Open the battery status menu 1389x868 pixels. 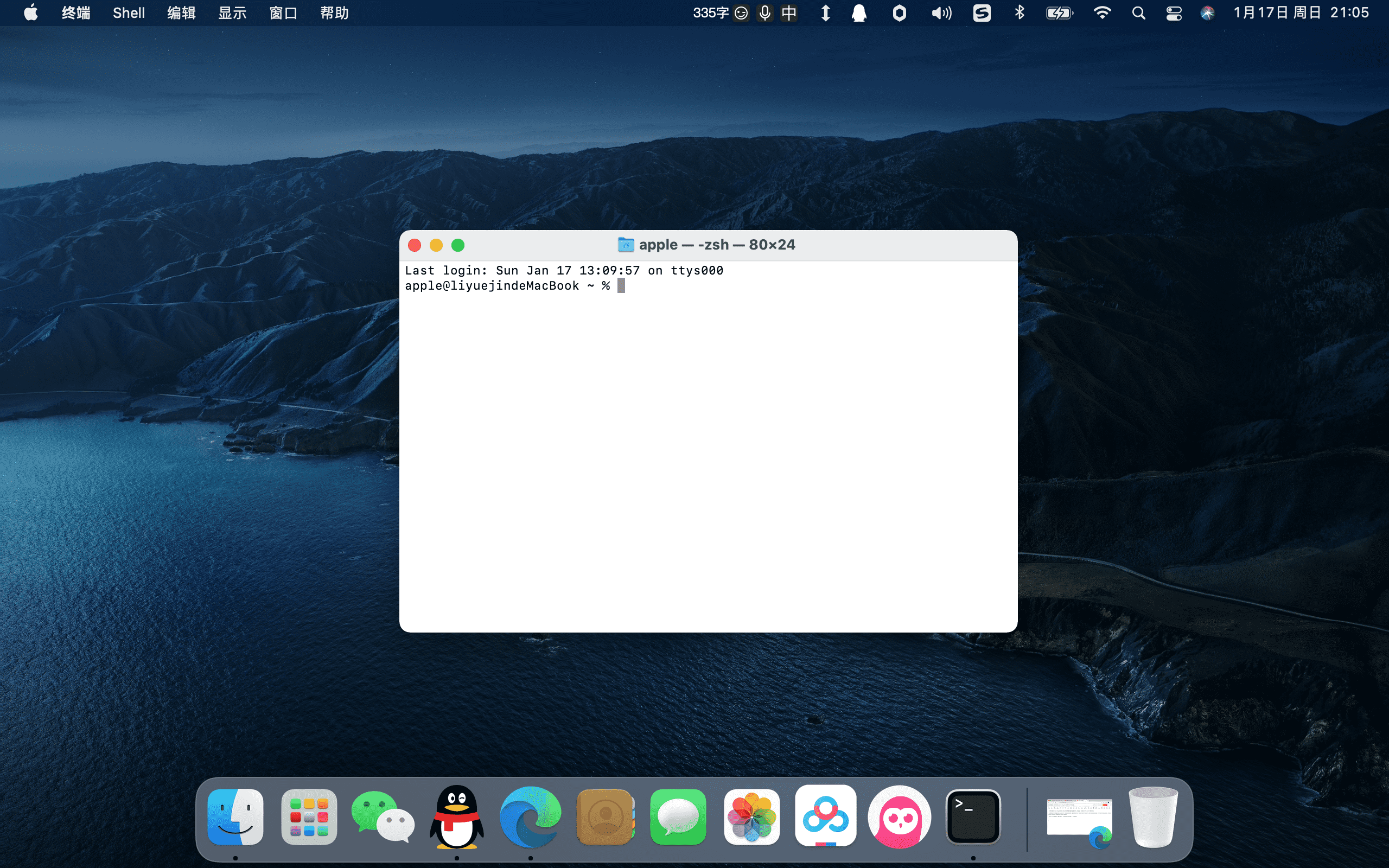tap(1060, 12)
